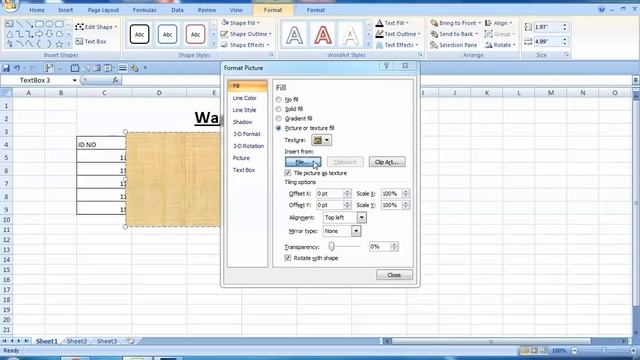Select Shadow category in Format Picture

[x=242, y=122]
